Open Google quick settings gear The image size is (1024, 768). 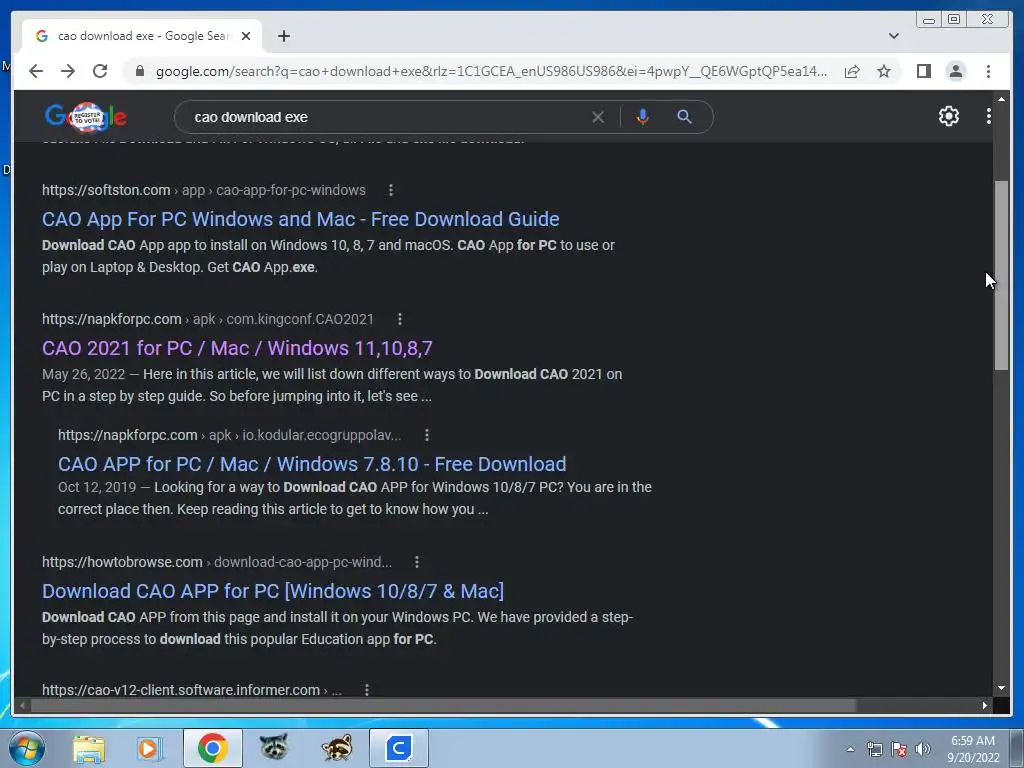pos(948,116)
